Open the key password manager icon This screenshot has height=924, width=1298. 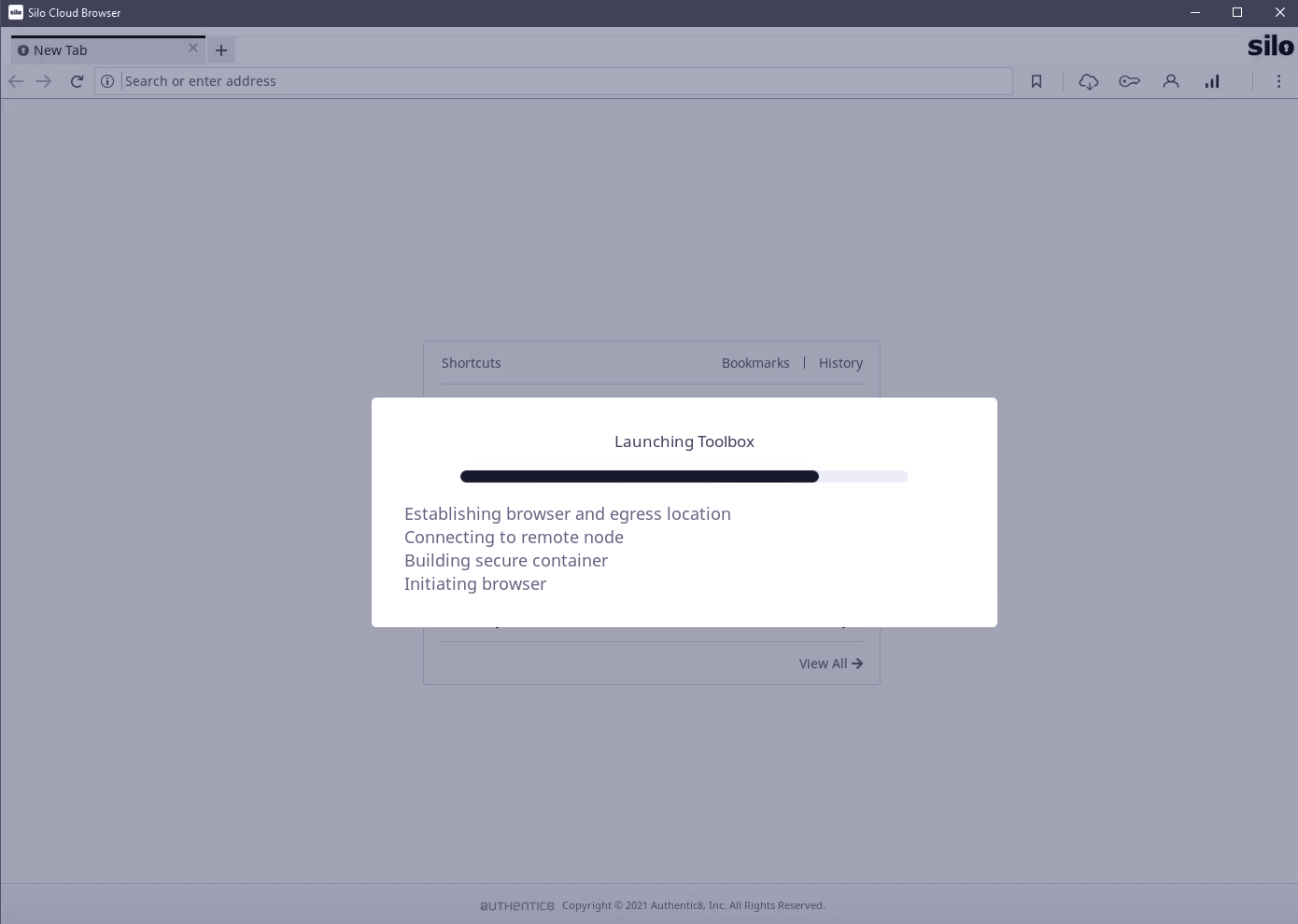coord(1129,81)
